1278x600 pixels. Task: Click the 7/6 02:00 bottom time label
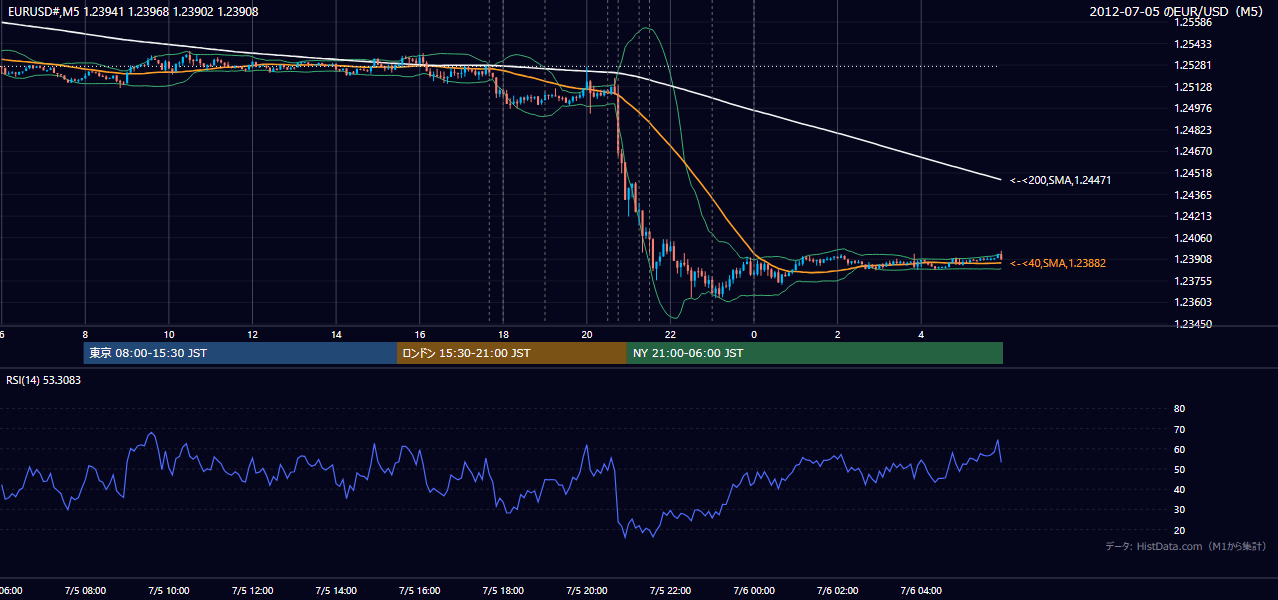[838, 591]
